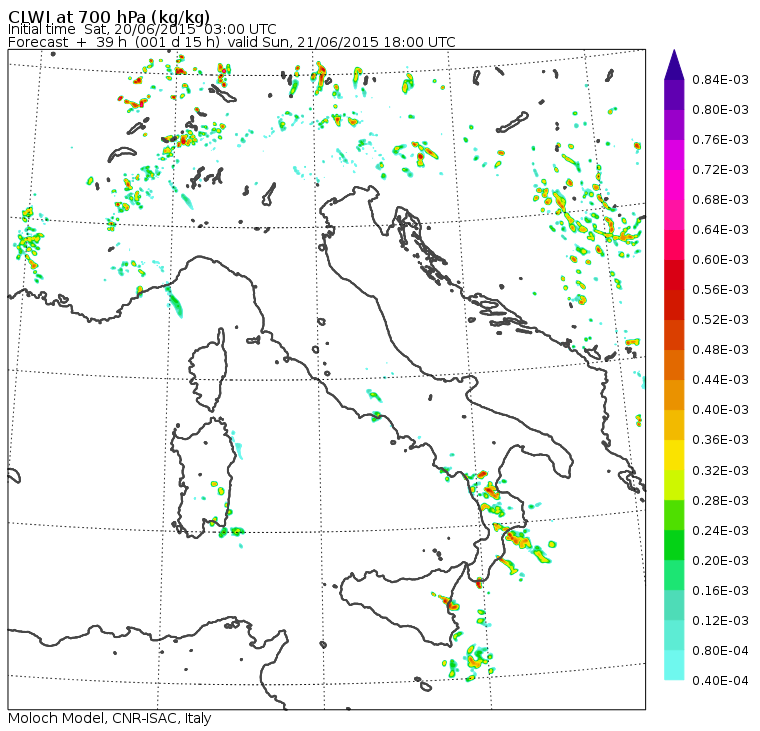Viewport: 760px width, 731px height.
Task: Click the 0.52E-03 colorbar label
Action: (720, 320)
